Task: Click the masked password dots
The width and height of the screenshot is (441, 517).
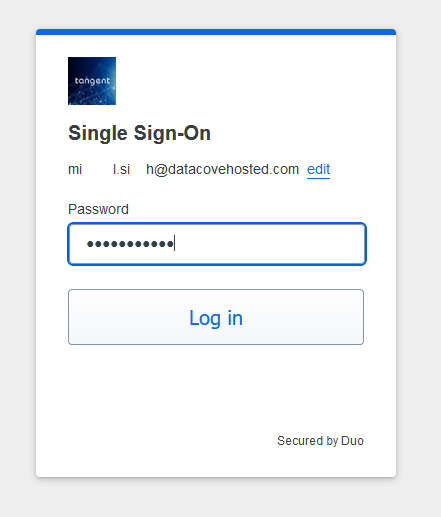Action: click(x=130, y=244)
